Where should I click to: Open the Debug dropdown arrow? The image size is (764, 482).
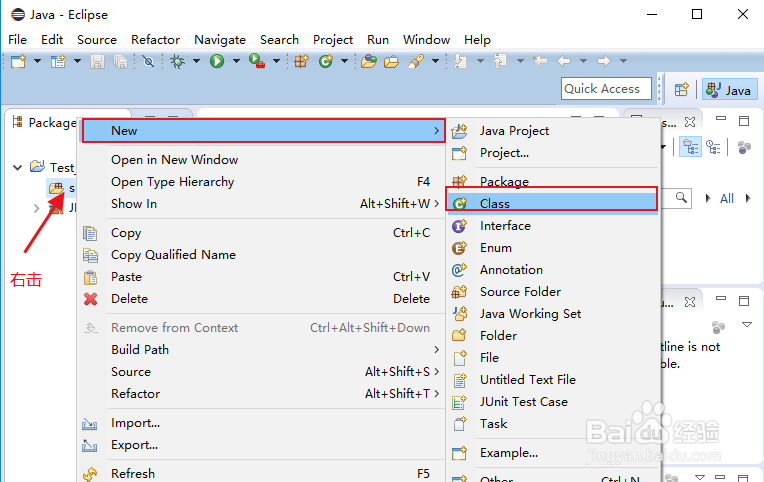pyautogui.click(x=196, y=61)
